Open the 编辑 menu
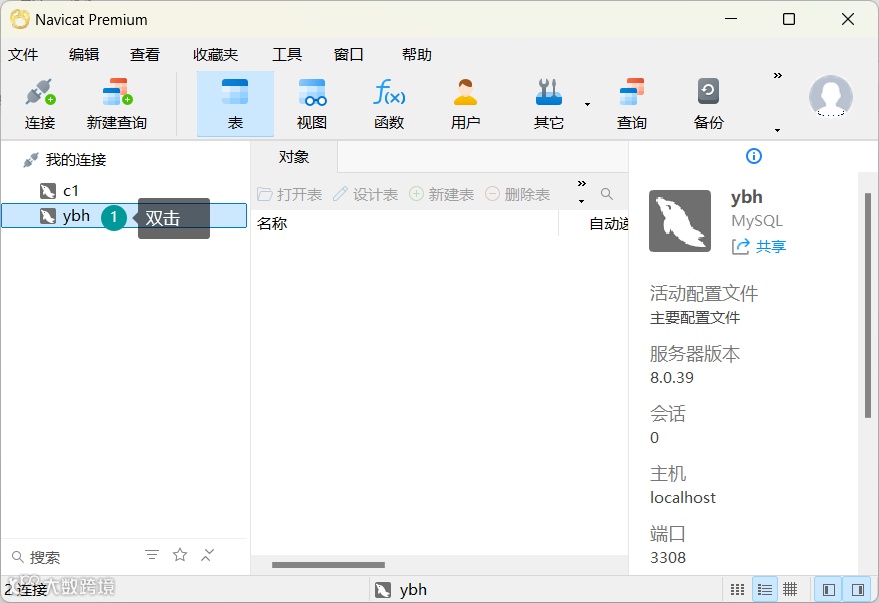This screenshot has height=603, width=879. tap(84, 54)
